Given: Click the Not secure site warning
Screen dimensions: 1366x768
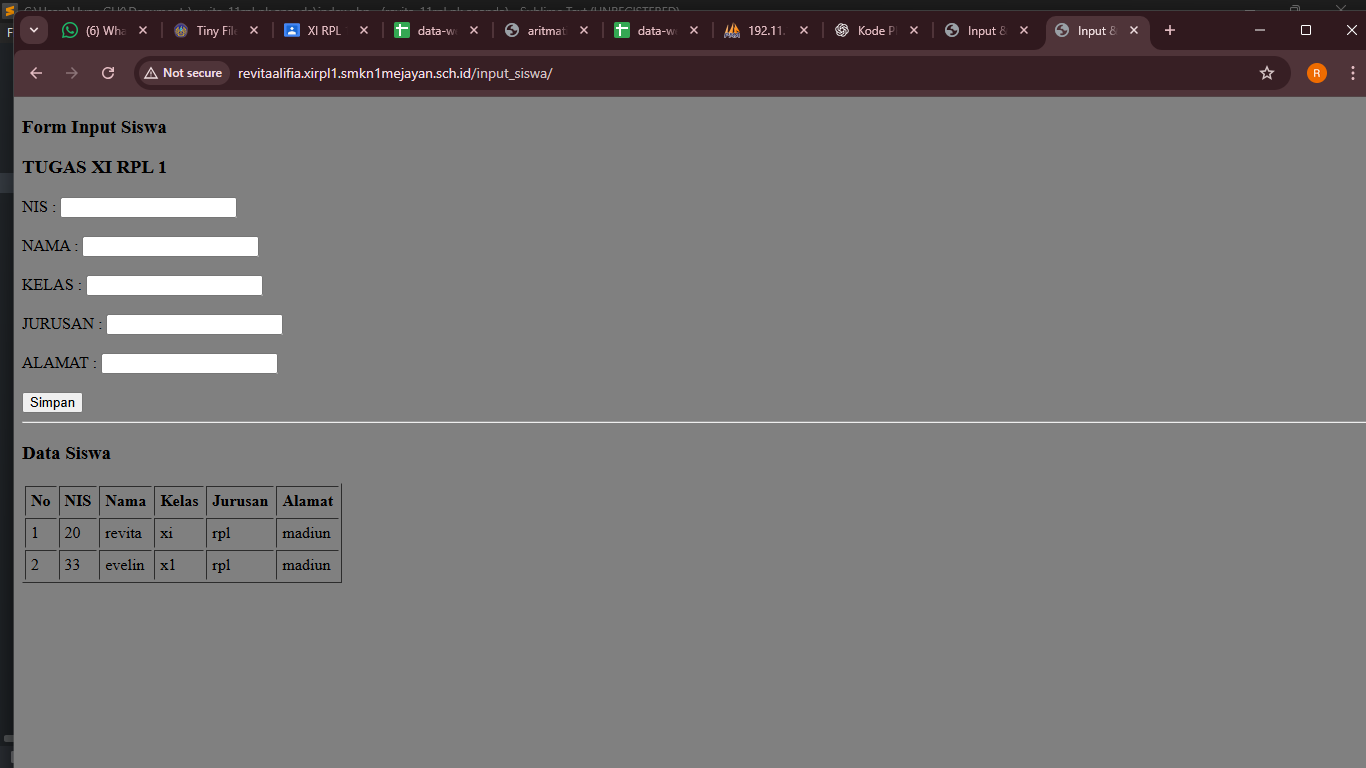Looking at the screenshot, I should [x=183, y=73].
